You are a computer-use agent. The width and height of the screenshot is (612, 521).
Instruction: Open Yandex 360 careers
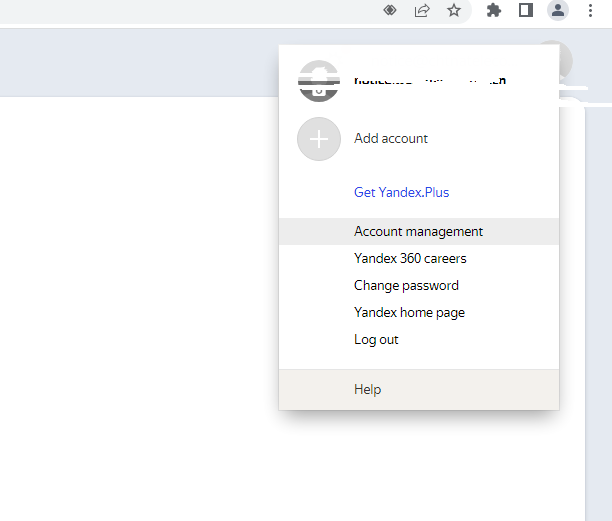(x=419, y=258)
